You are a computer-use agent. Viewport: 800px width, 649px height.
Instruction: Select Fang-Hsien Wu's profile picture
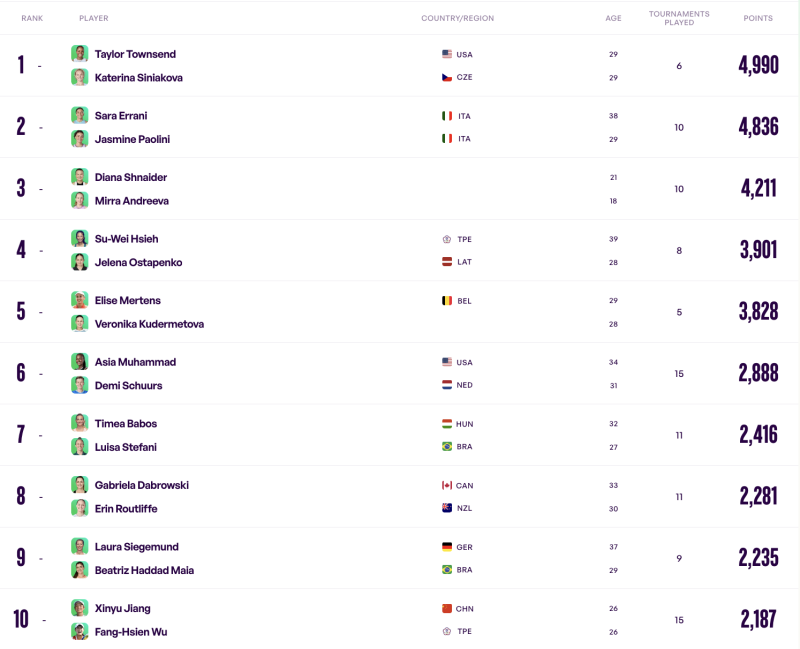click(x=80, y=631)
